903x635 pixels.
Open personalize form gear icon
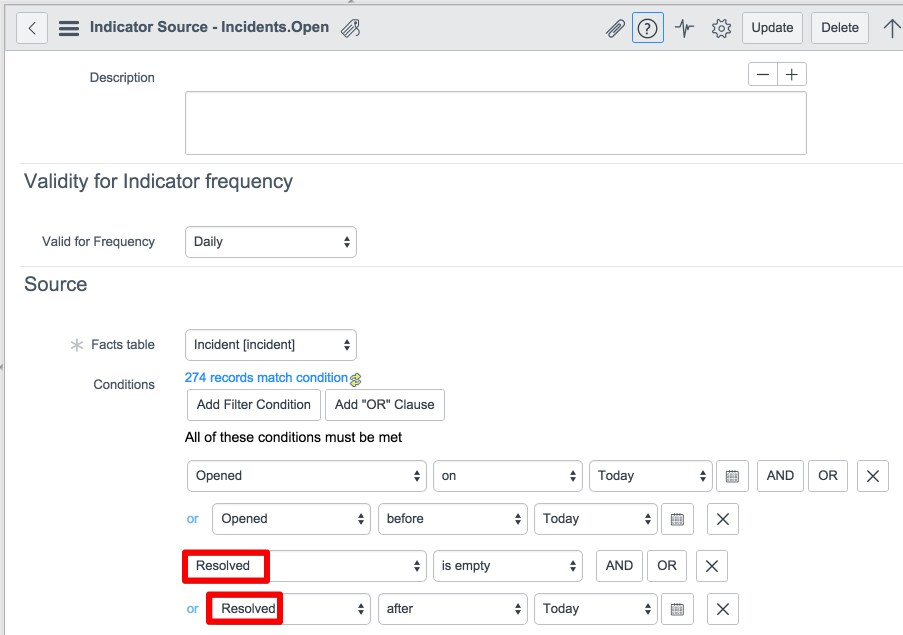click(x=721, y=28)
